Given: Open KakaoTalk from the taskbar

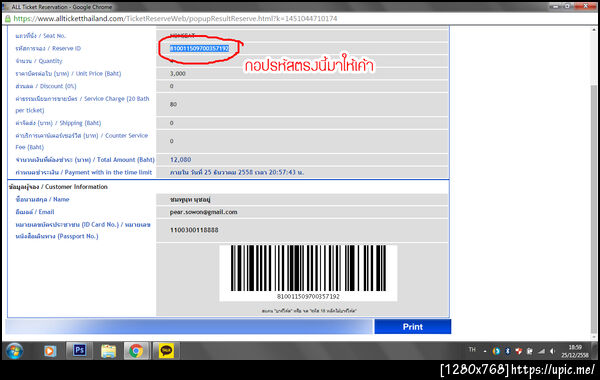Looking at the screenshot, I should 166,351.
